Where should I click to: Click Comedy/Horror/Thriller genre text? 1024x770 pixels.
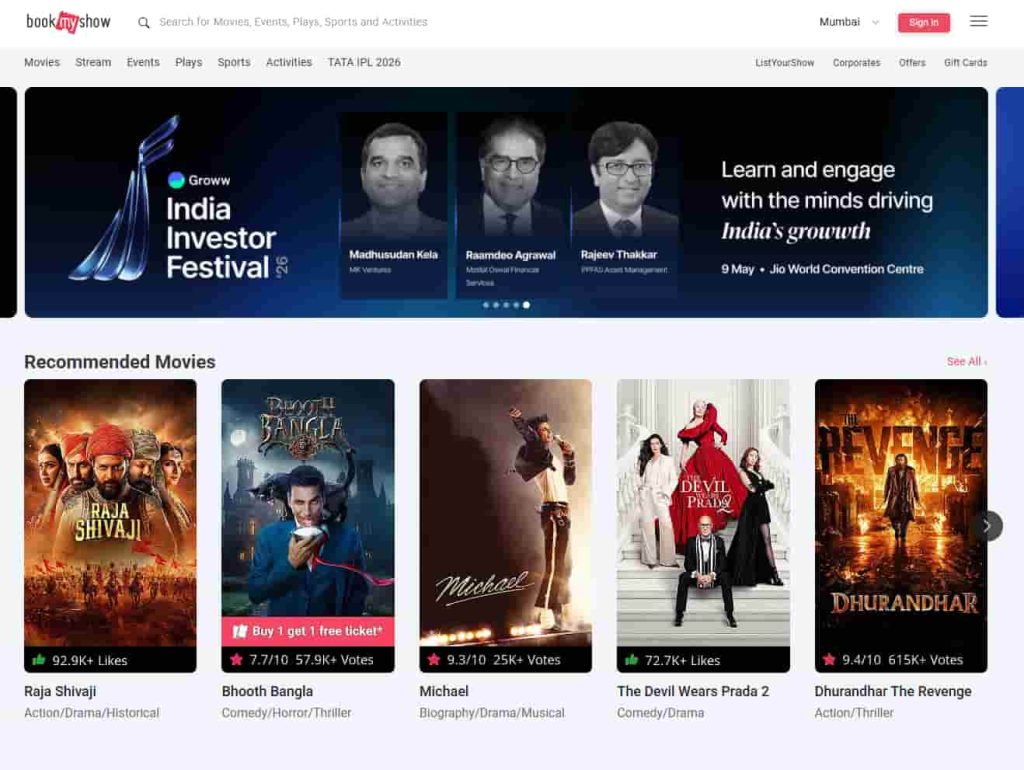[286, 713]
